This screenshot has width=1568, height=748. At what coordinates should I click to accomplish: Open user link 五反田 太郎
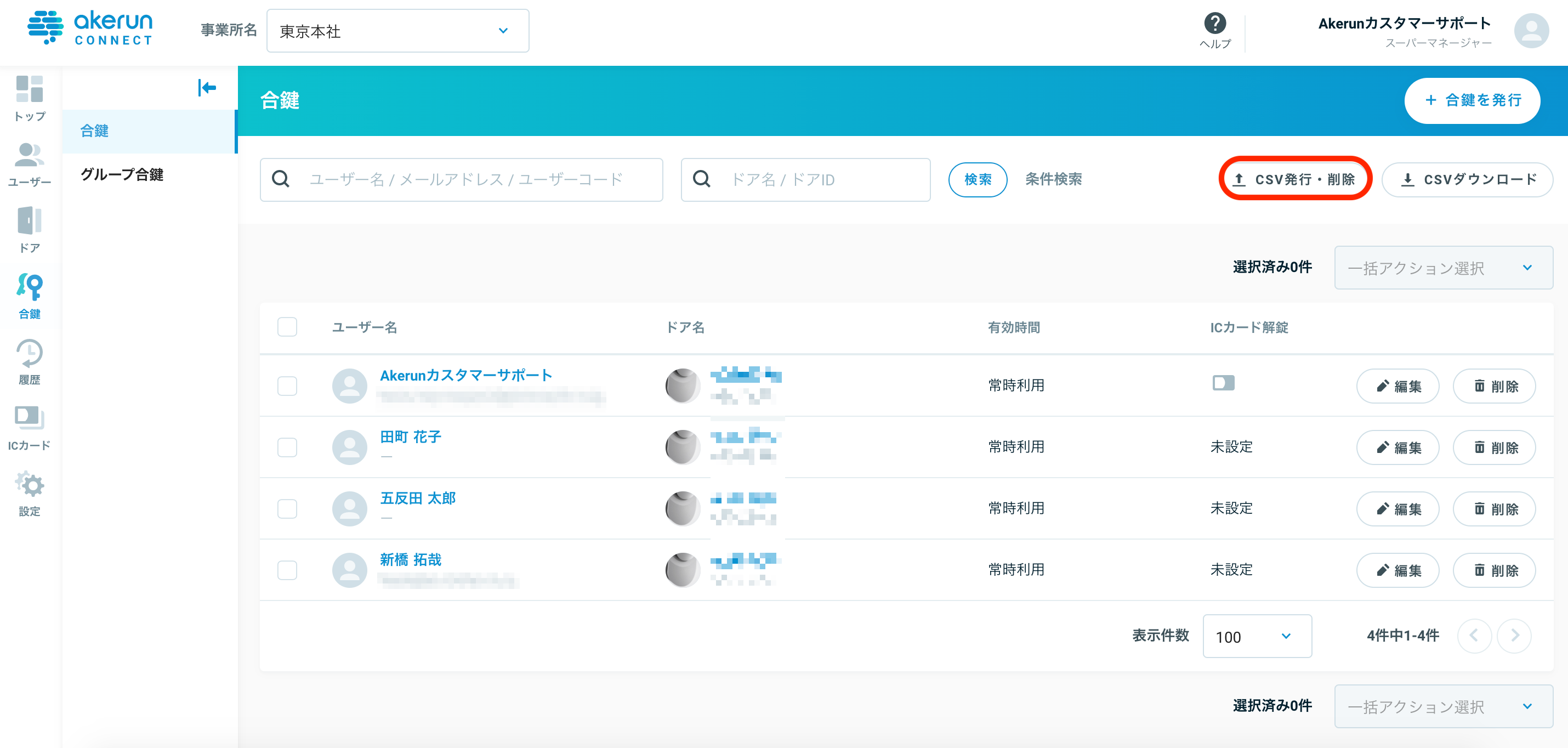418,498
